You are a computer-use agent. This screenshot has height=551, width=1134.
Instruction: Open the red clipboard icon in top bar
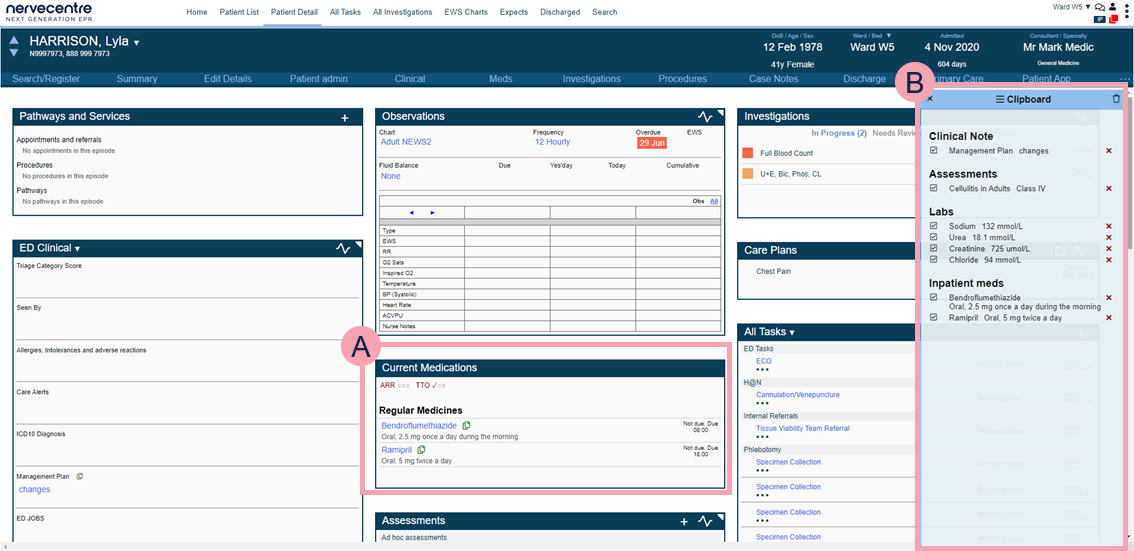click(x=1113, y=19)
